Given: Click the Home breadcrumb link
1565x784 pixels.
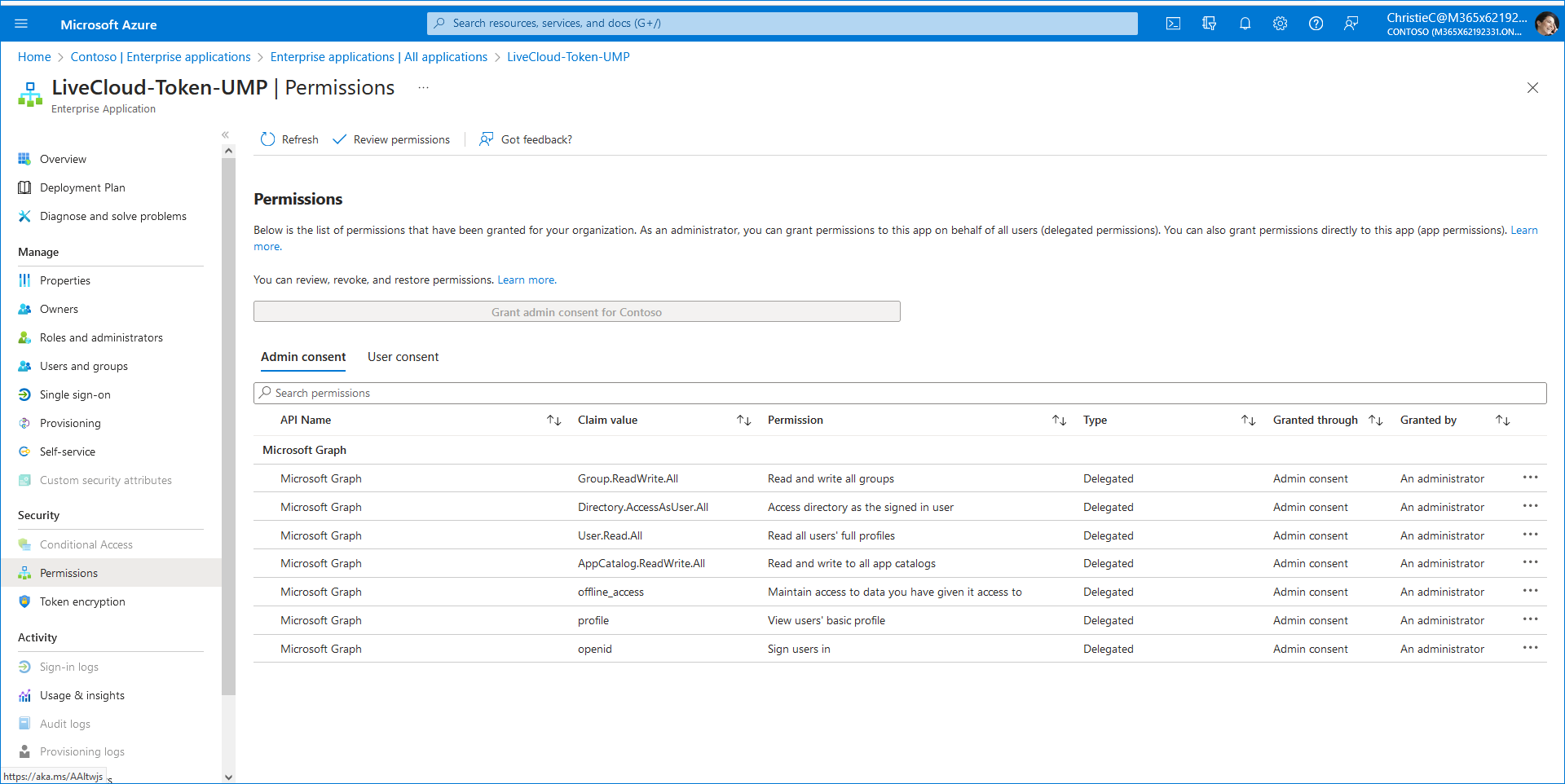Looking at the screenshot, I should coord(34,57).
